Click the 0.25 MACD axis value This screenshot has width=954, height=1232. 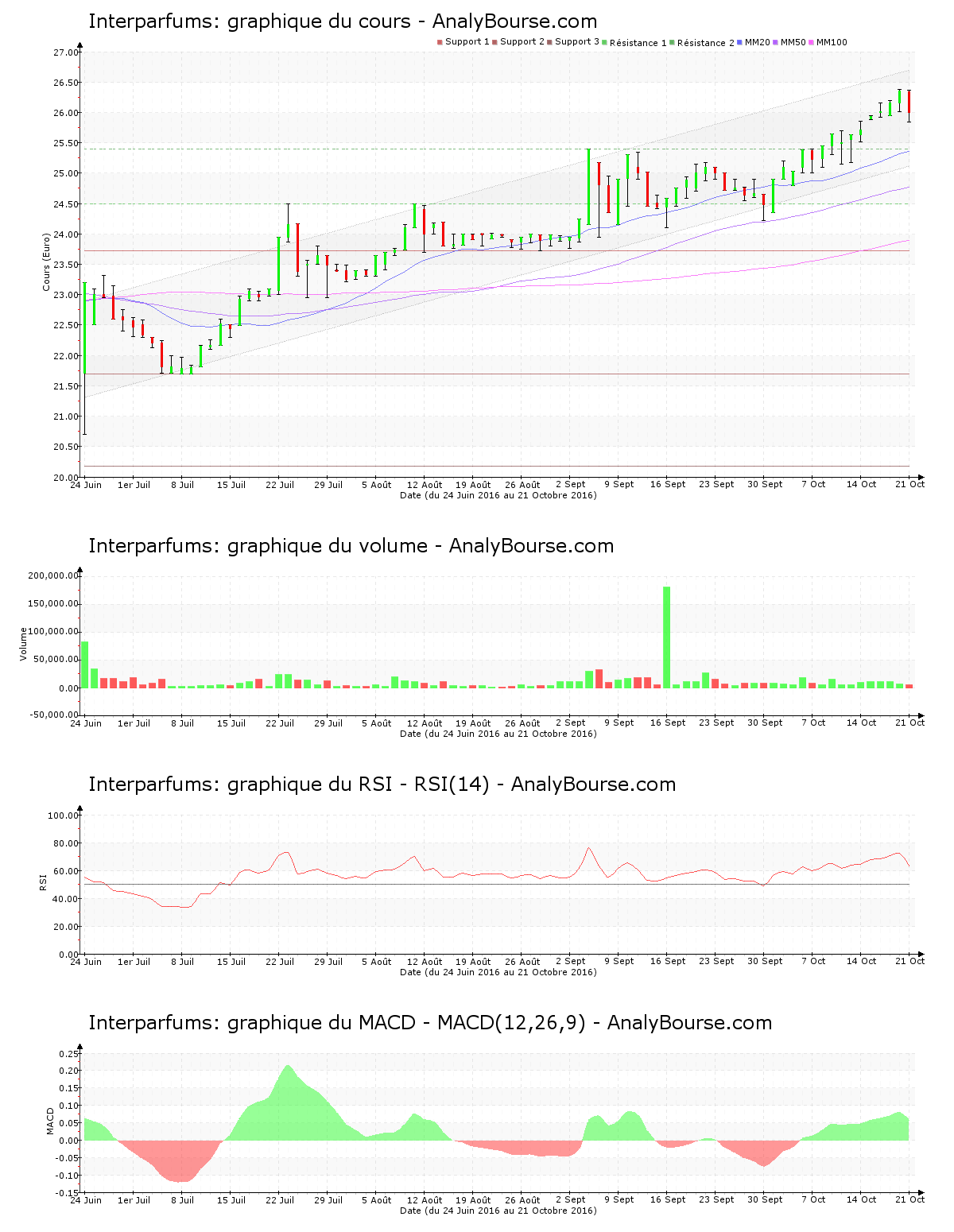[69, 1054]
